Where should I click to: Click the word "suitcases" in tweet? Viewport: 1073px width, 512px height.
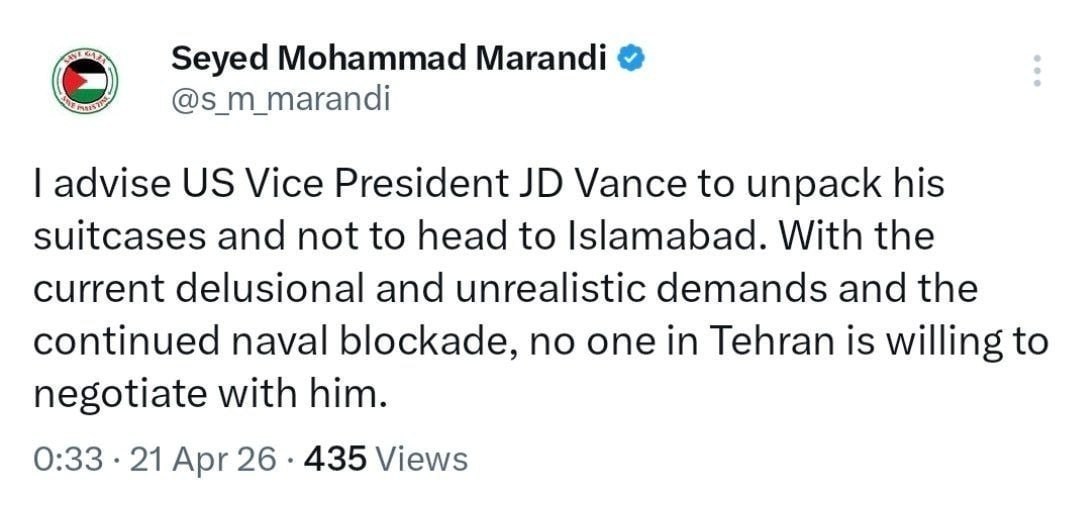[120, 238]
